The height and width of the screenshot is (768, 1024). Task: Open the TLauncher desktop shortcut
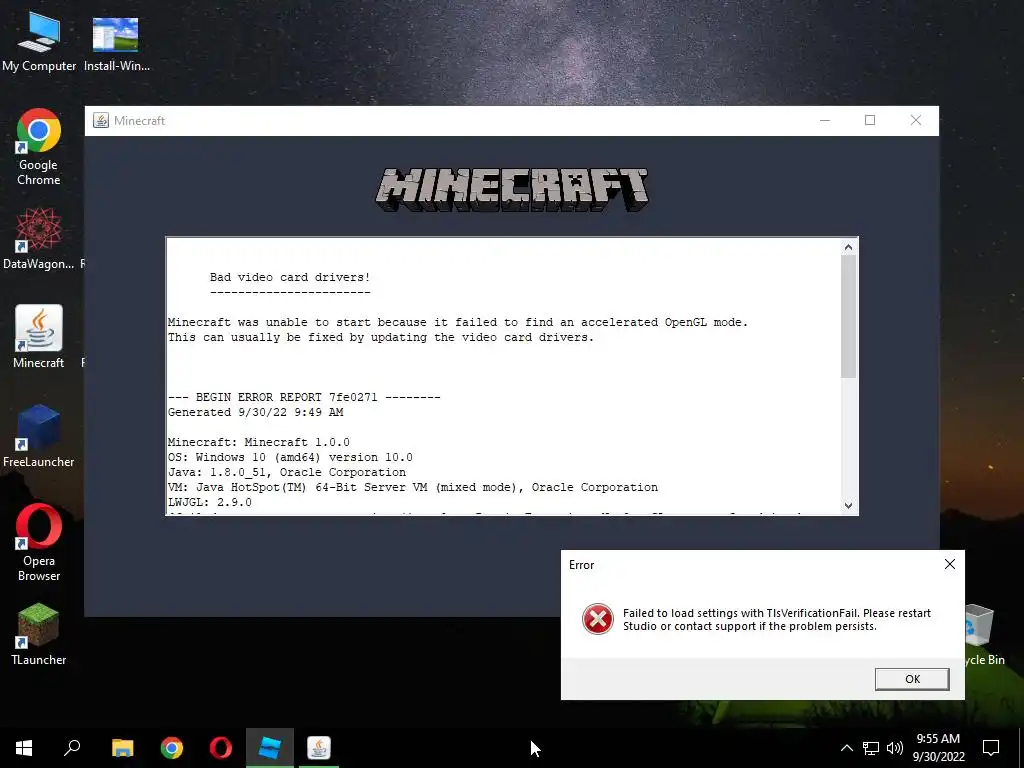[x=39, y=634]
